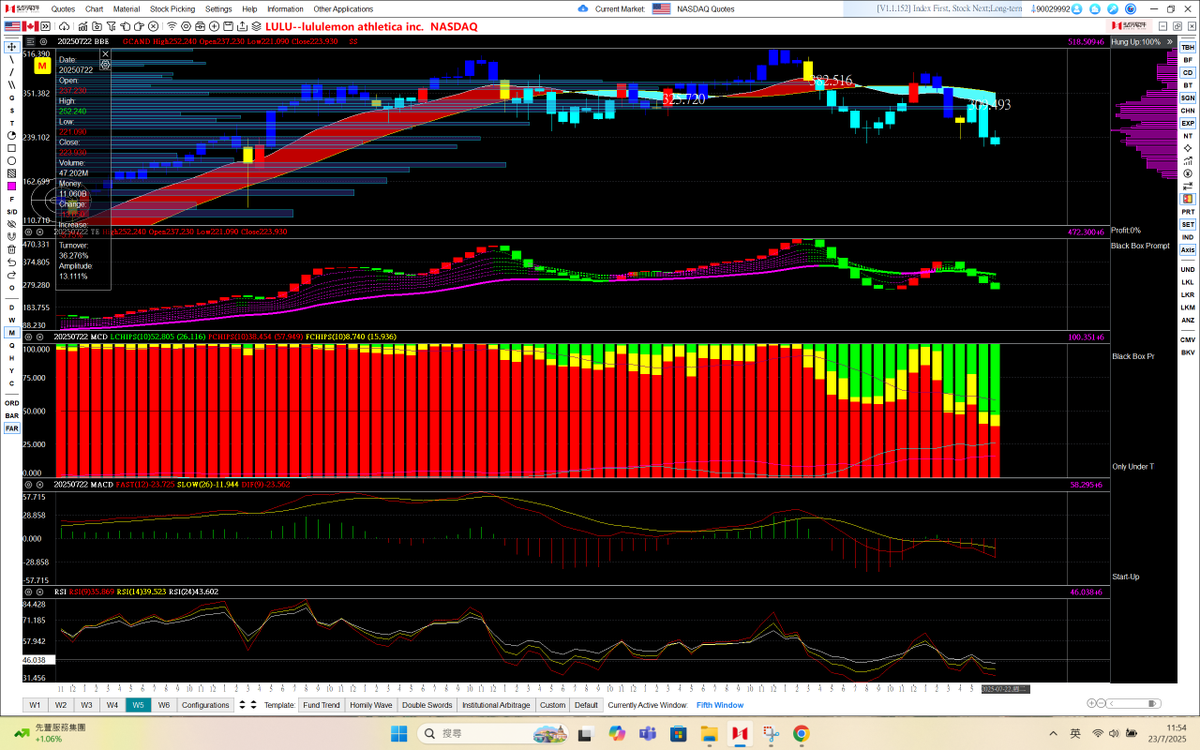Image resolution: width=1200 pixels, height=750 pixels.
Task: Expand the Hung Up panel double arrow
Action: pyautogui.click(x=1170, y=42)
